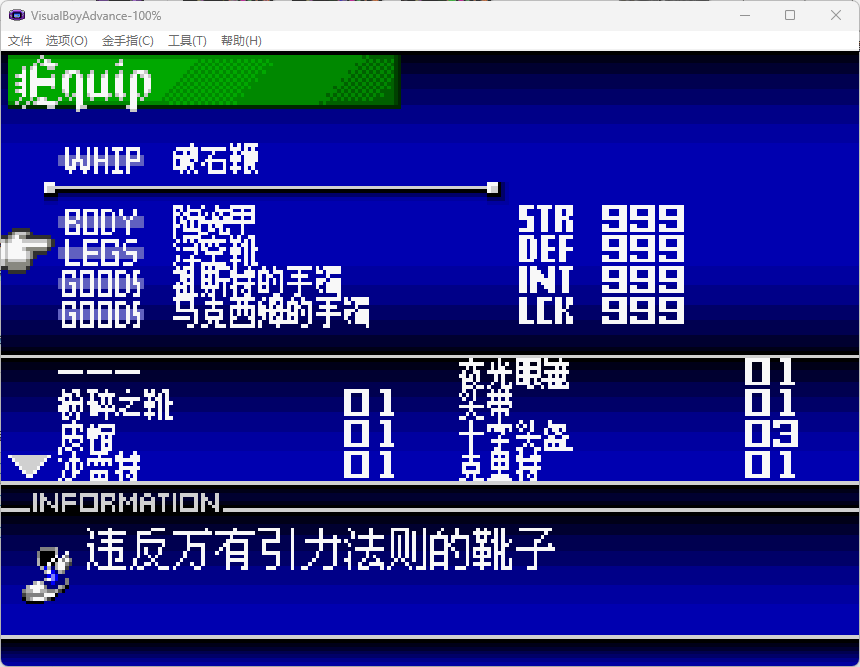Image resolution: width=860 pixels, height=667 pixels.
Task: Click the down-pointing scroll triangle
Action: [30, 465]
